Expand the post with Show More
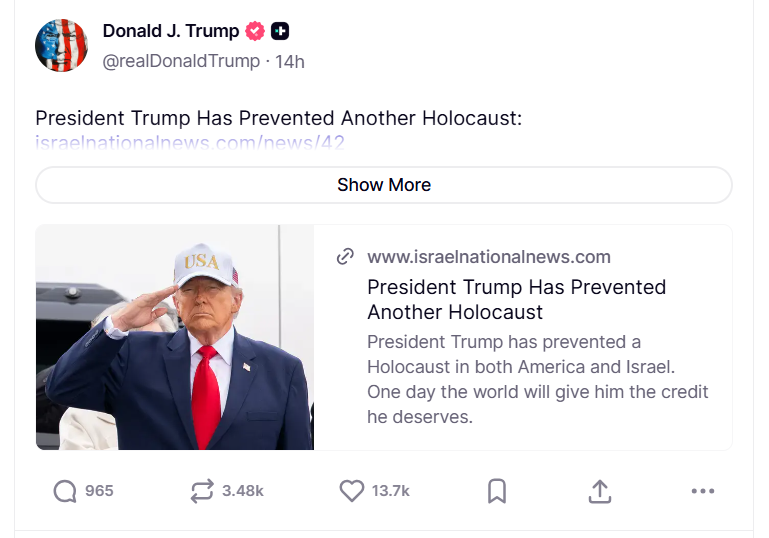The image size is (769, 538). pyautogui.click(x=384, y=185)
